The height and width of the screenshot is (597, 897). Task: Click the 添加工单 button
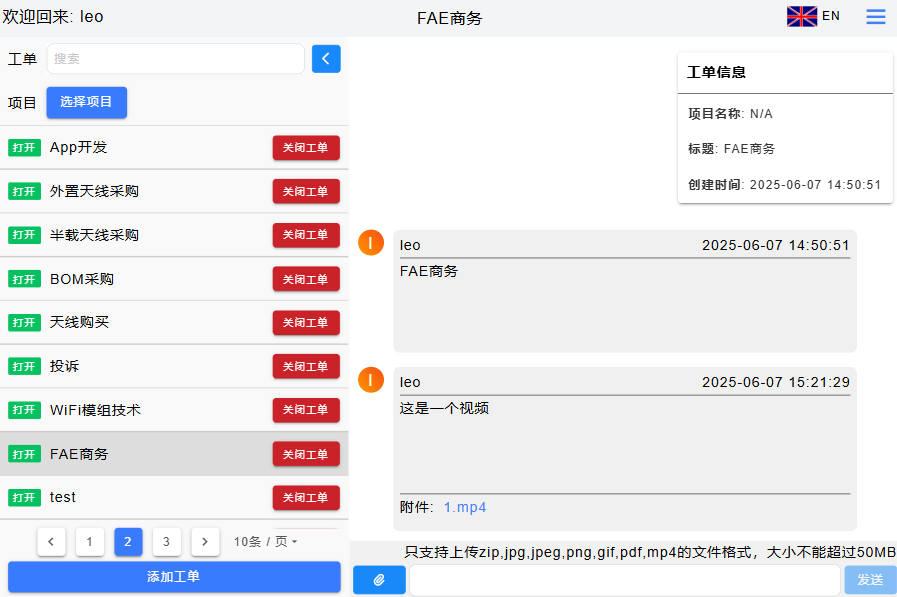174,576
